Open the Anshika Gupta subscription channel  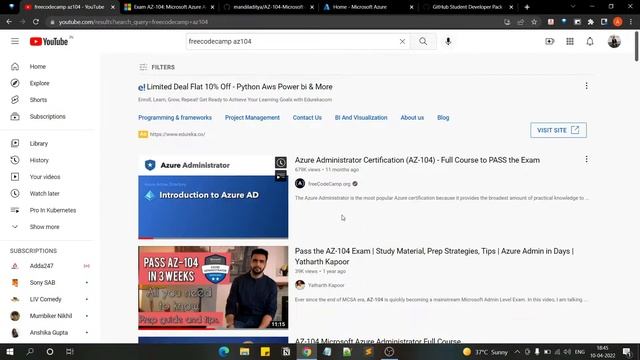[x=49, y=333]
